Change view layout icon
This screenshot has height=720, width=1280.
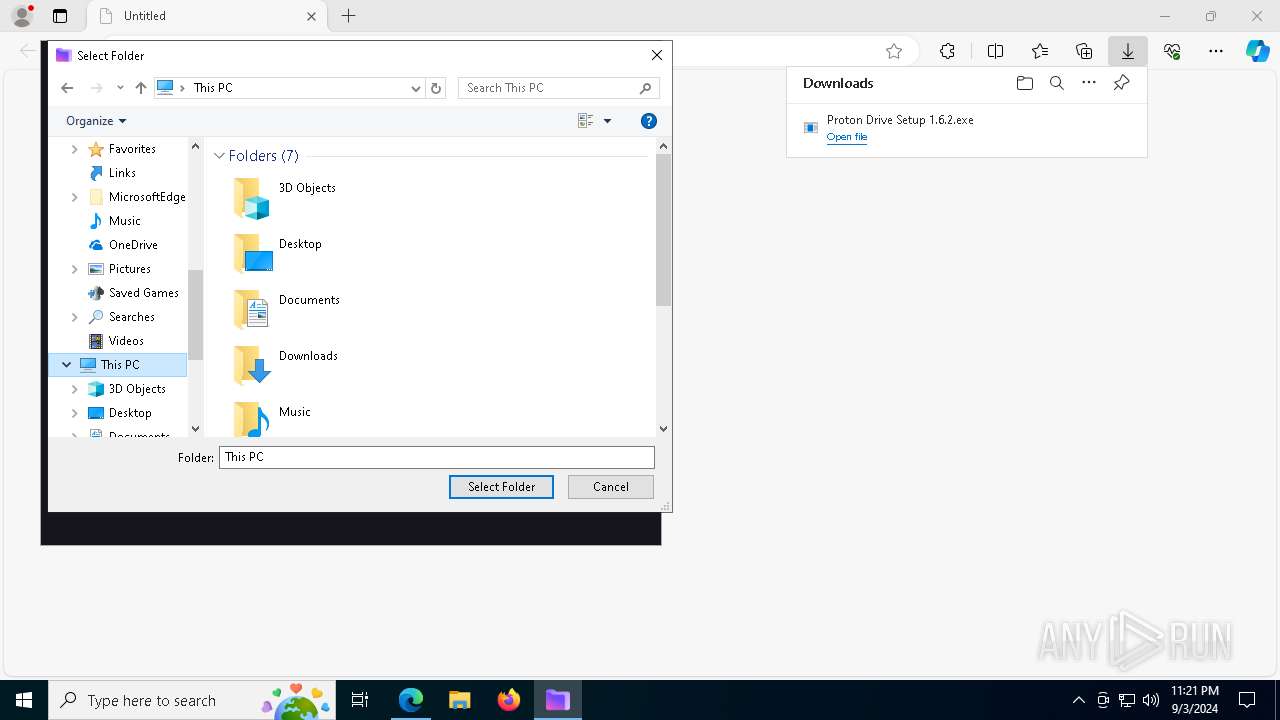tap(586, 121)
